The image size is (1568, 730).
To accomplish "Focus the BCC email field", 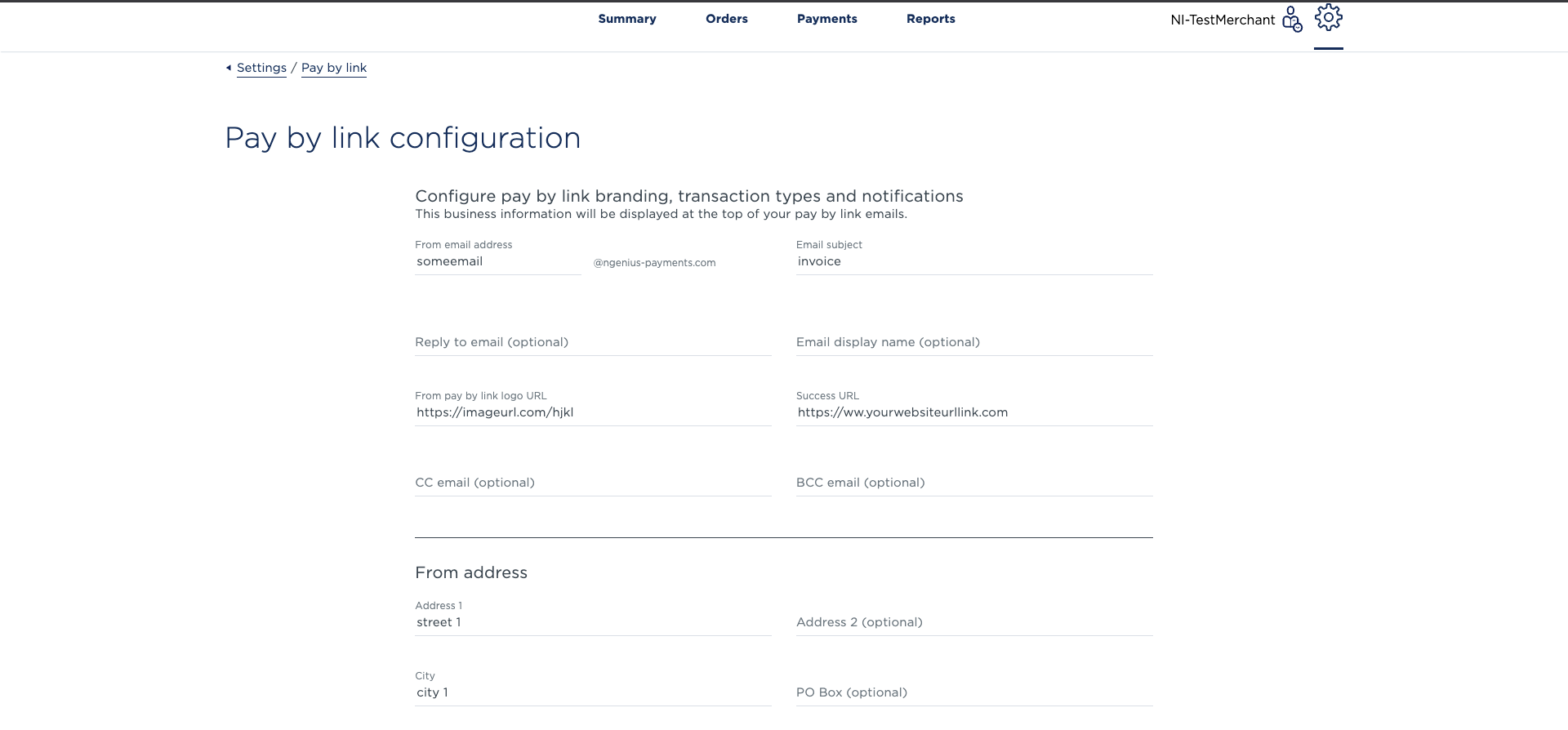I will [974, 483].
